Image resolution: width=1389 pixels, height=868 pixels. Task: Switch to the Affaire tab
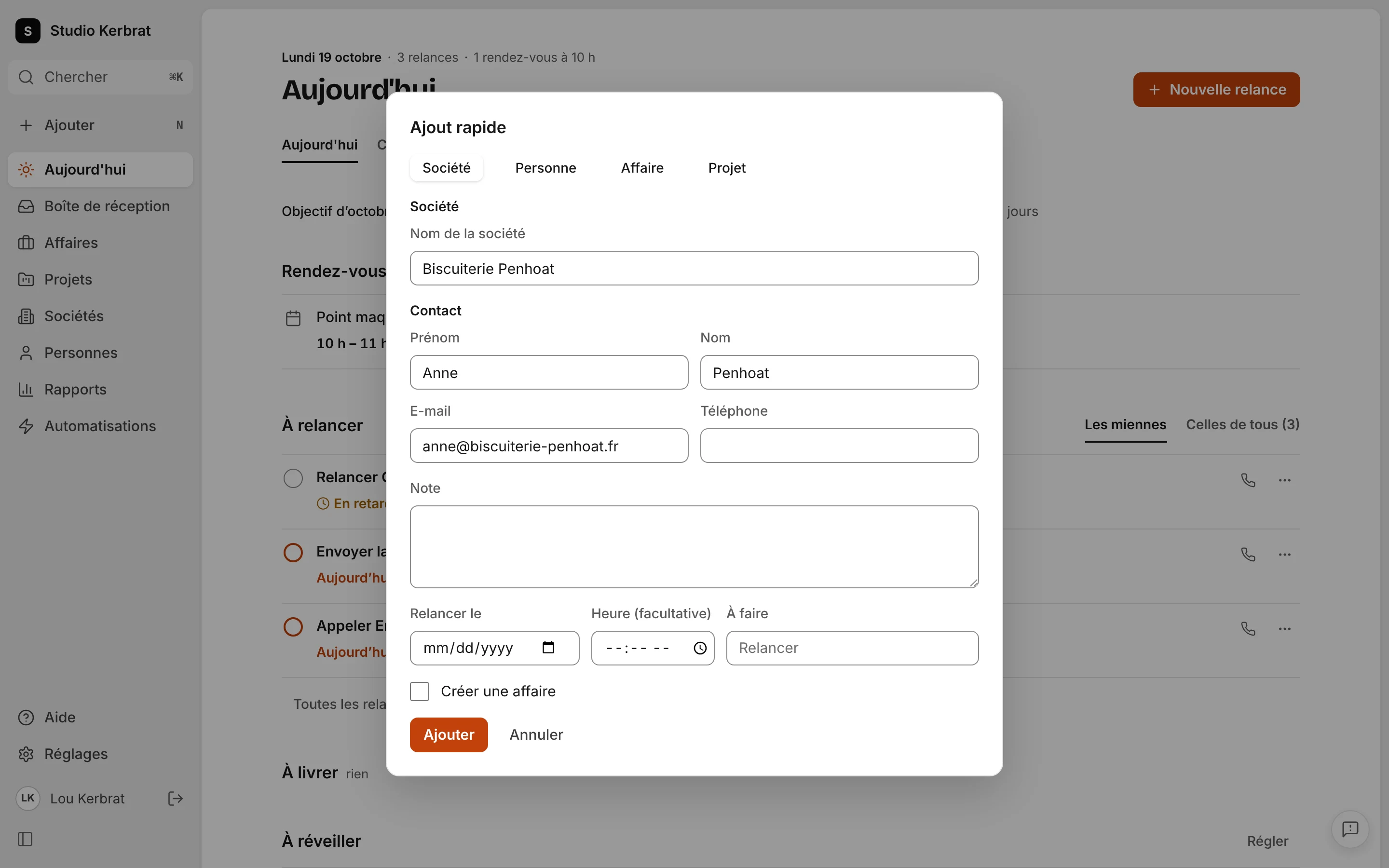[x=642, y=168]
